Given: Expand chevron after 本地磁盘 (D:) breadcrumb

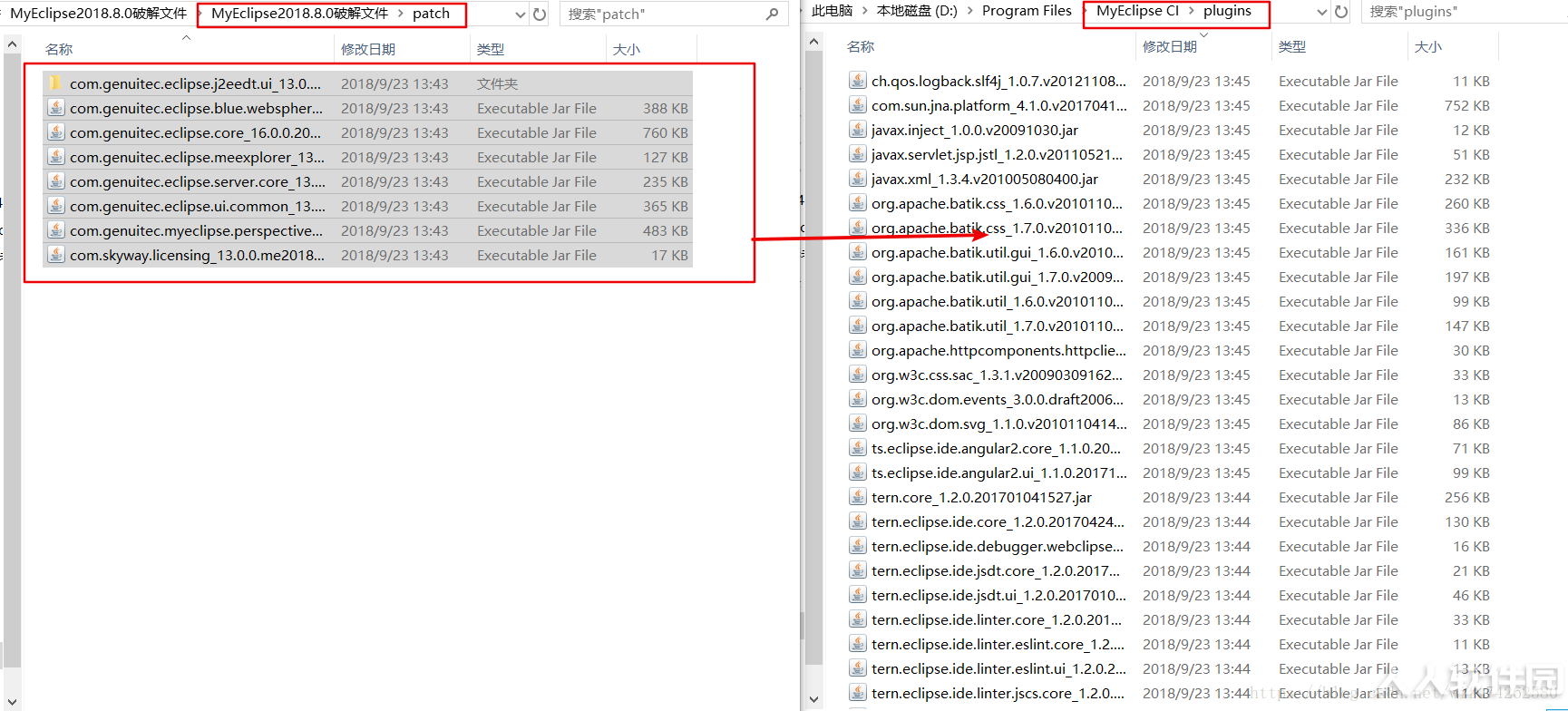Looking at the screenshot, I should [970, 11].
